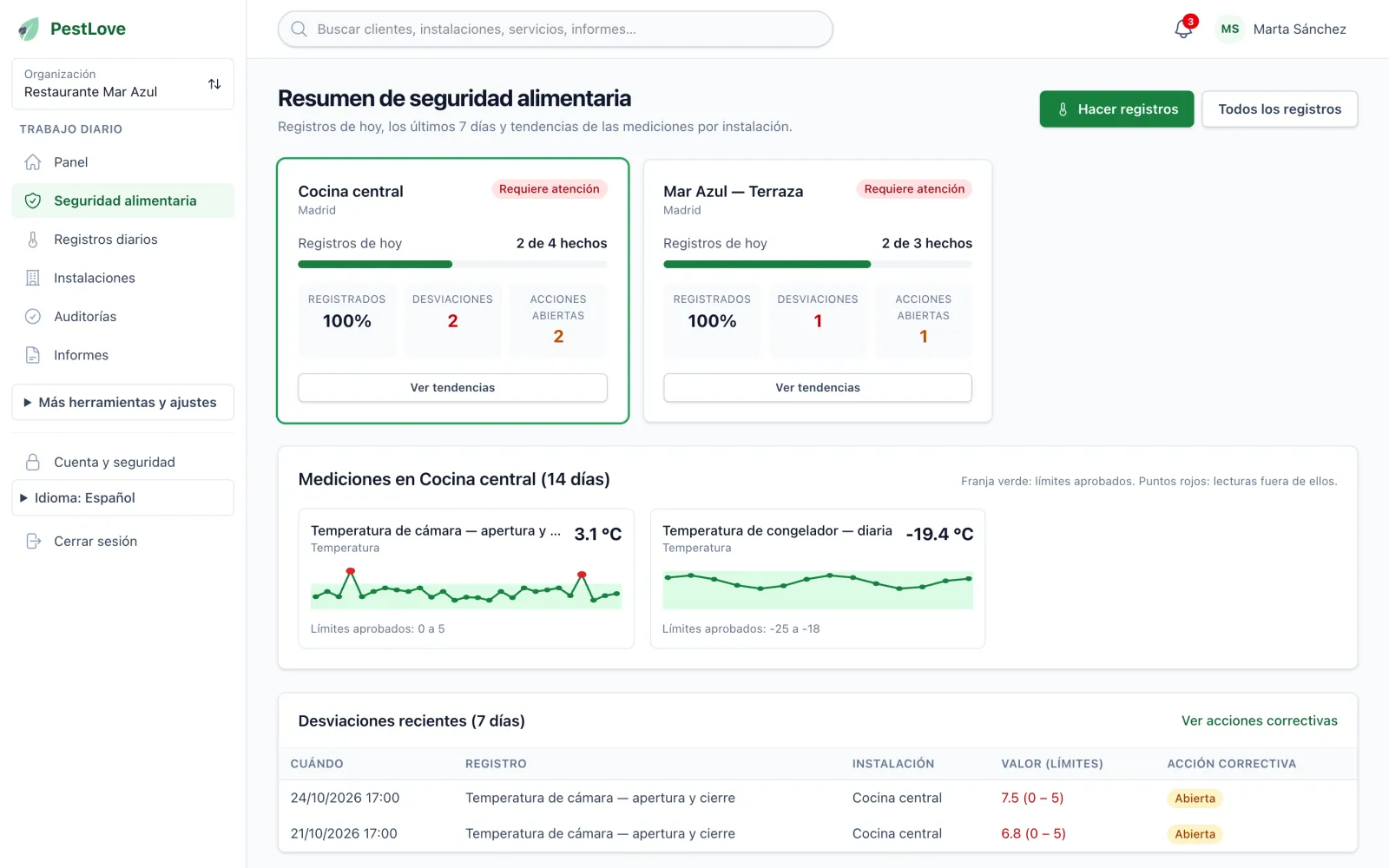Click the value 7.5 (0 – 5)
This screenshot has height=868, width=1389.
tap(1032, 798)
